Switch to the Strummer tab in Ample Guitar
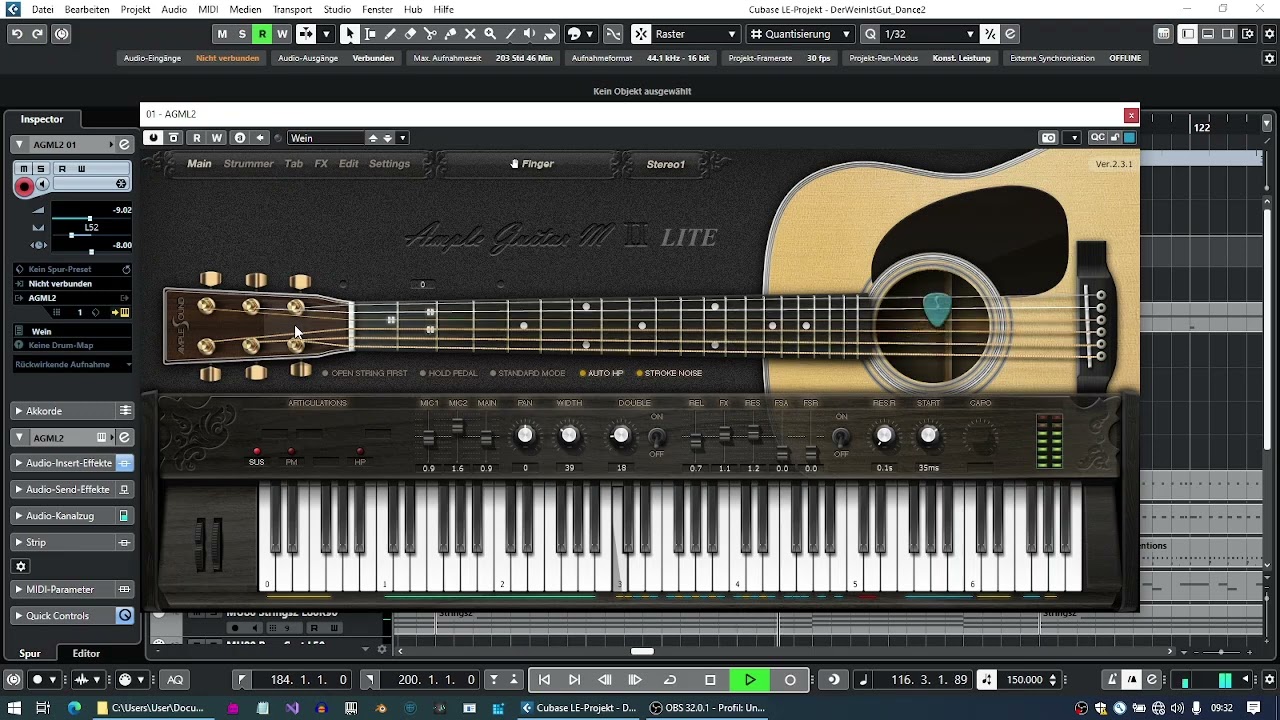Screen dimensions: 1280x720 pos(248,164)
